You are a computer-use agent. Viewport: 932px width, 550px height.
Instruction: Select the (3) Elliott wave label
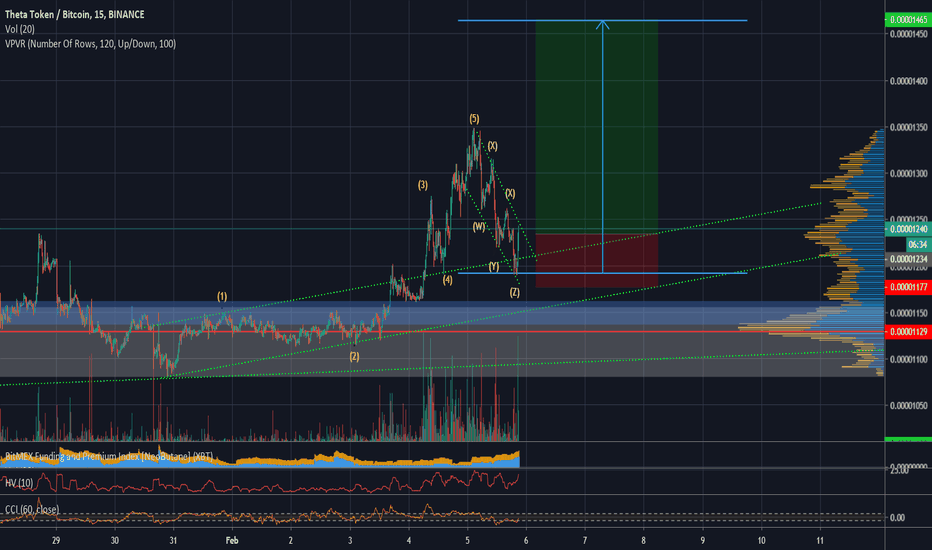click(x=423, y=185)
